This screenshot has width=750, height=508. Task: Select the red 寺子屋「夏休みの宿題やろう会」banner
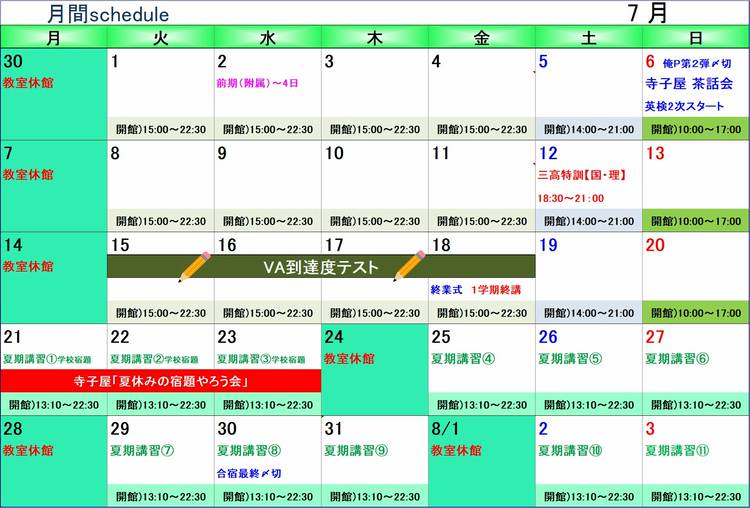click(x=160, y=381)
